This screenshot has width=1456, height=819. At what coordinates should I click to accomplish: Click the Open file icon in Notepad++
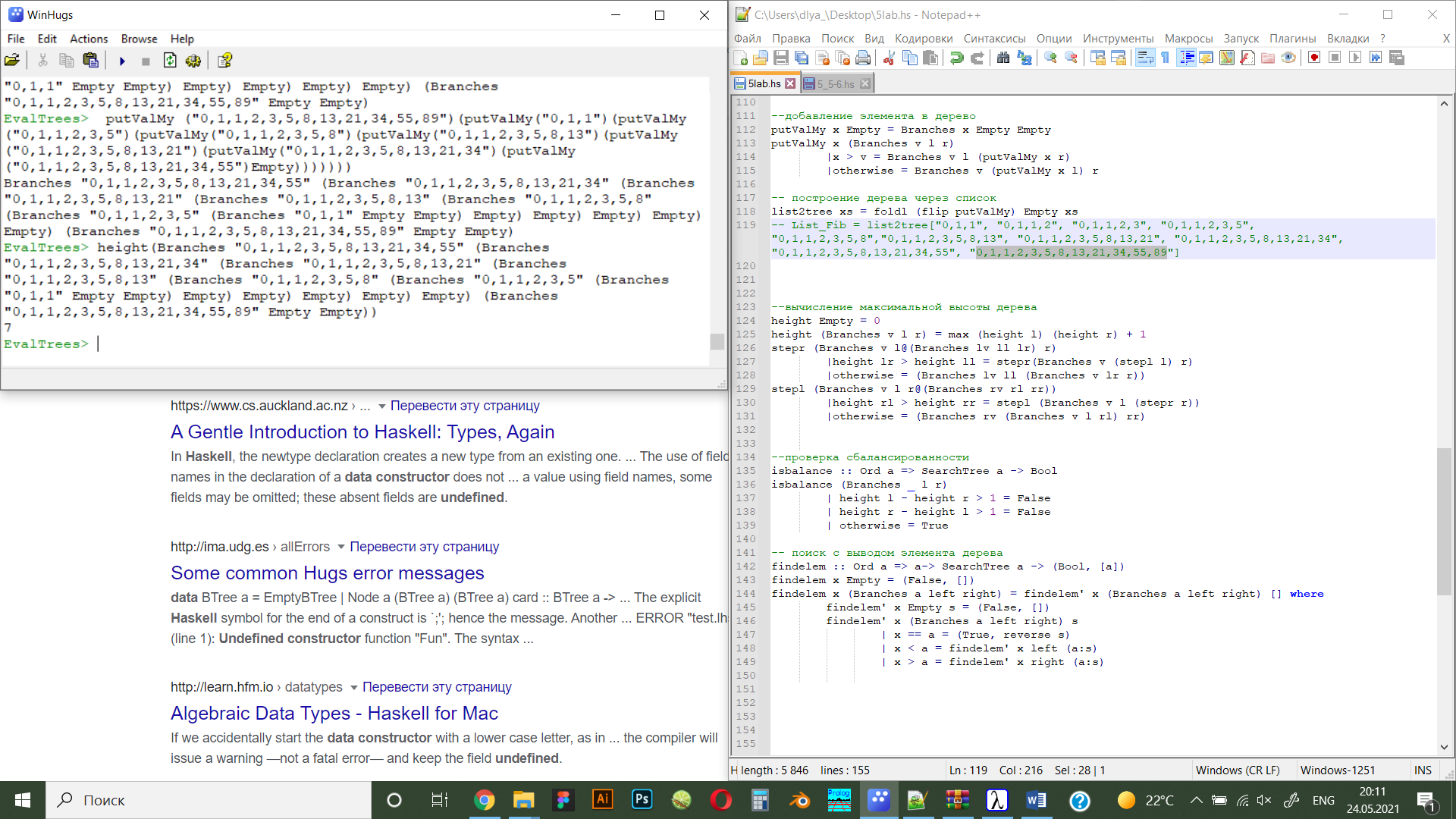[x=761, y=58]
